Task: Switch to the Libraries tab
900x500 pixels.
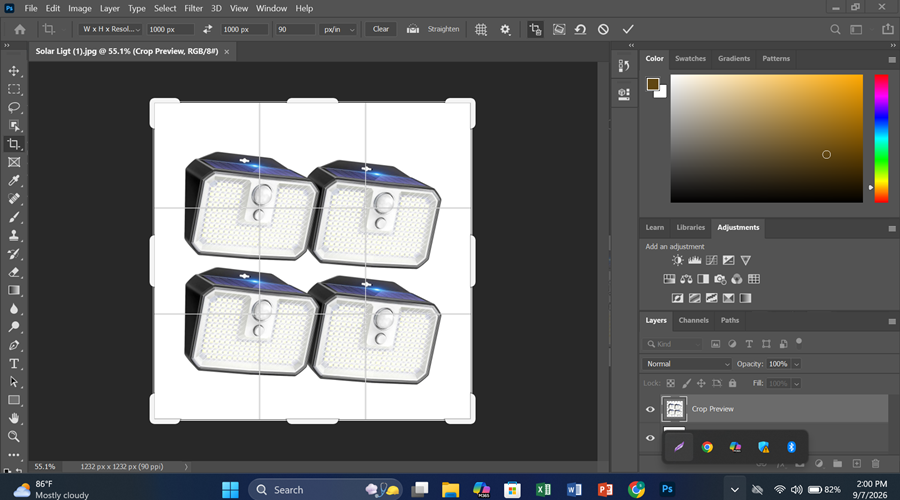Action: coord(690,227)
